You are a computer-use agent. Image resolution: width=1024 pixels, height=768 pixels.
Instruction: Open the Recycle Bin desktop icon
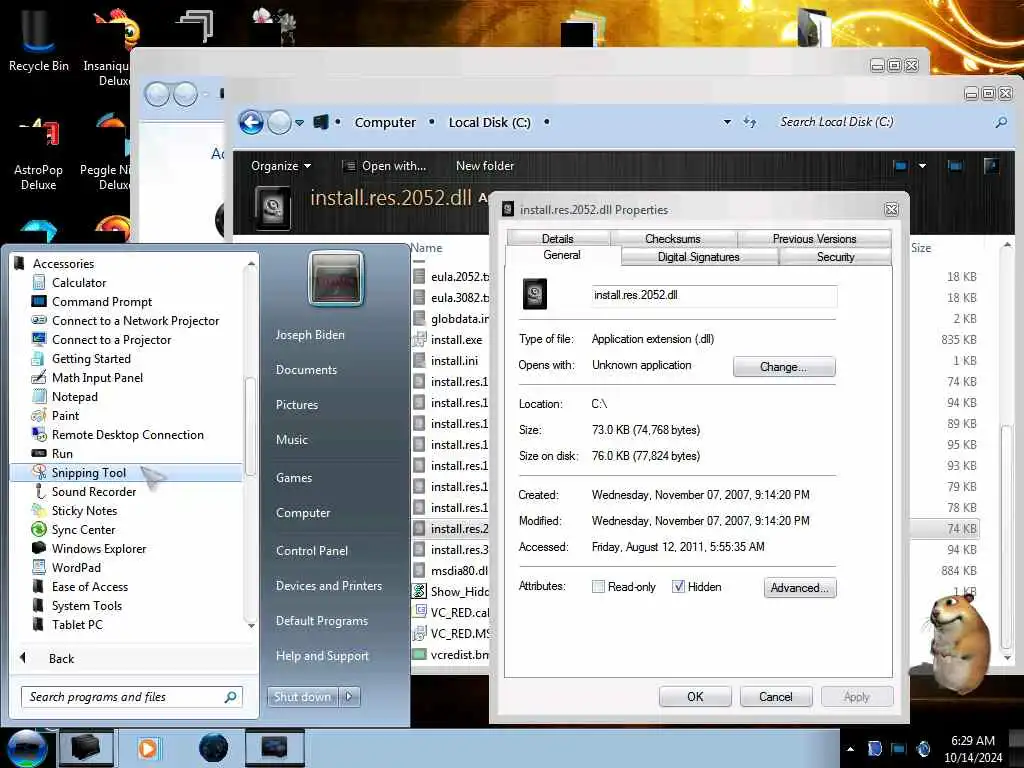38,39
